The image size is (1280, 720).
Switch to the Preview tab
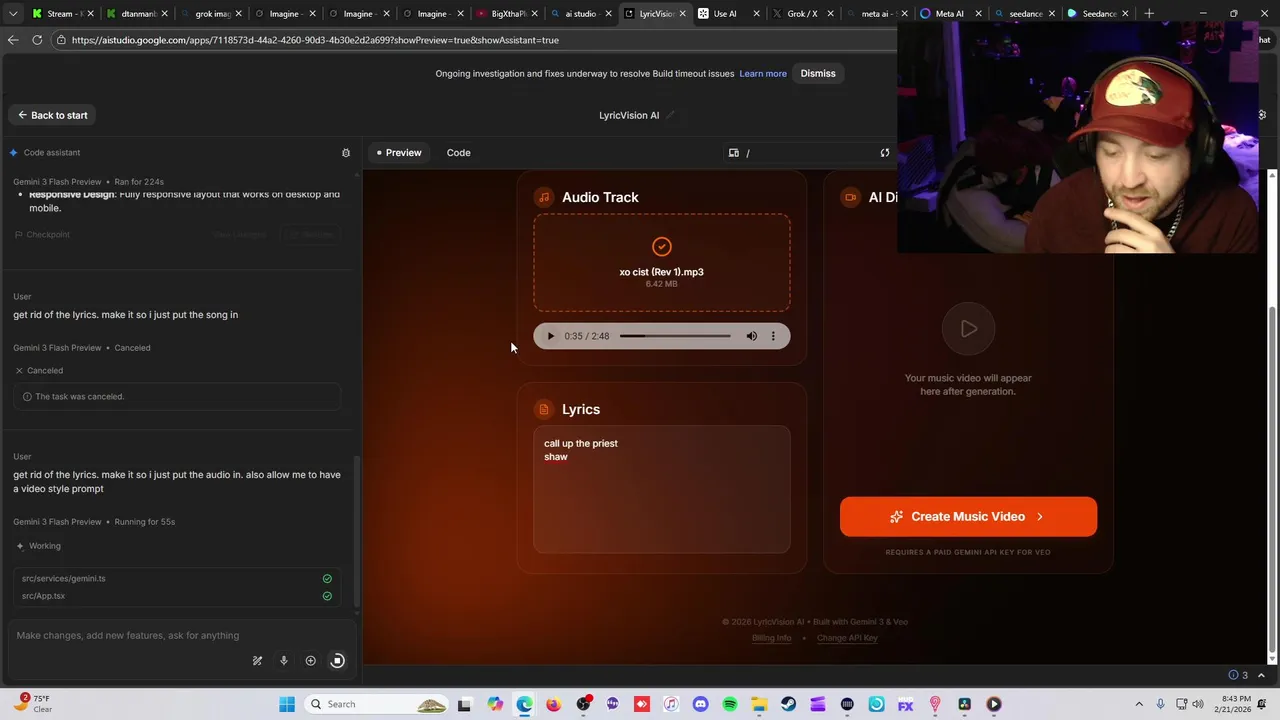click(399, 153)
